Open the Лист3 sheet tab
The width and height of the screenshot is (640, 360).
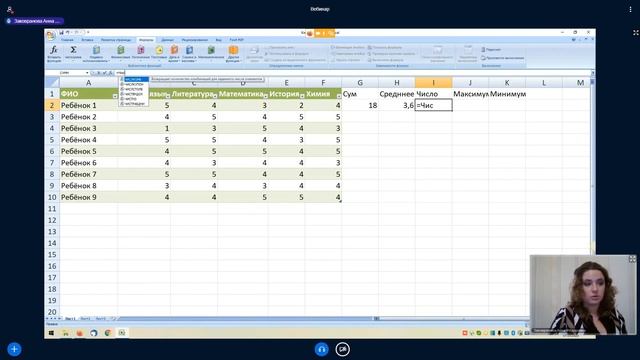click(x=100, y=318)
